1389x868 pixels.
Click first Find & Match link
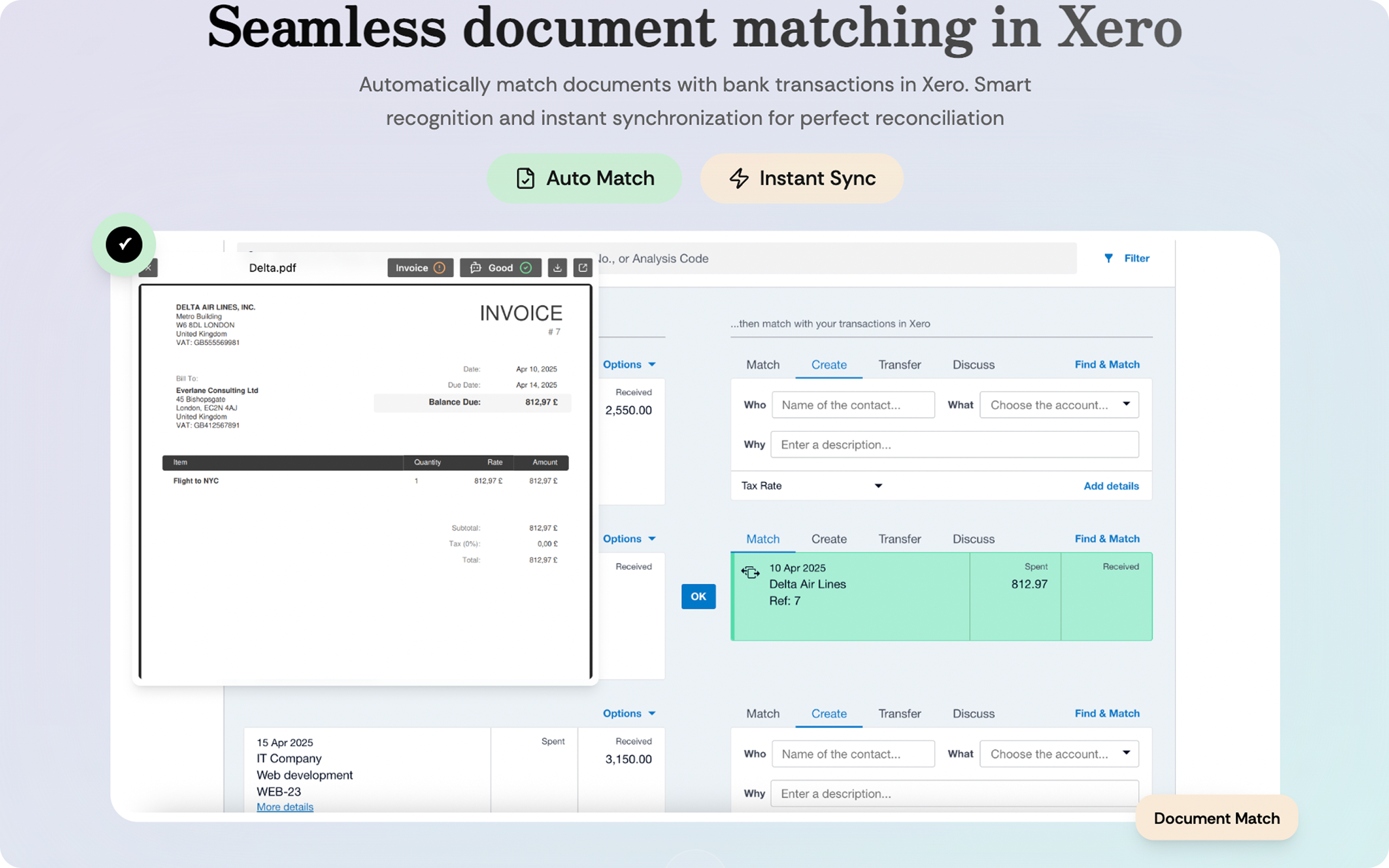pos(1107,365)
